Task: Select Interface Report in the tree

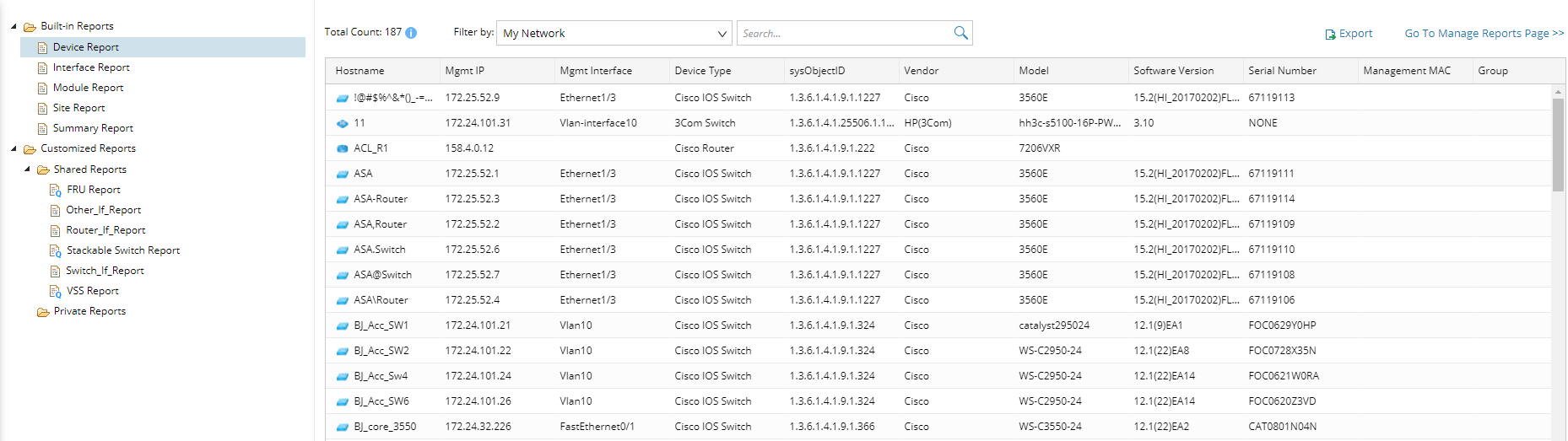Action: 91,67
